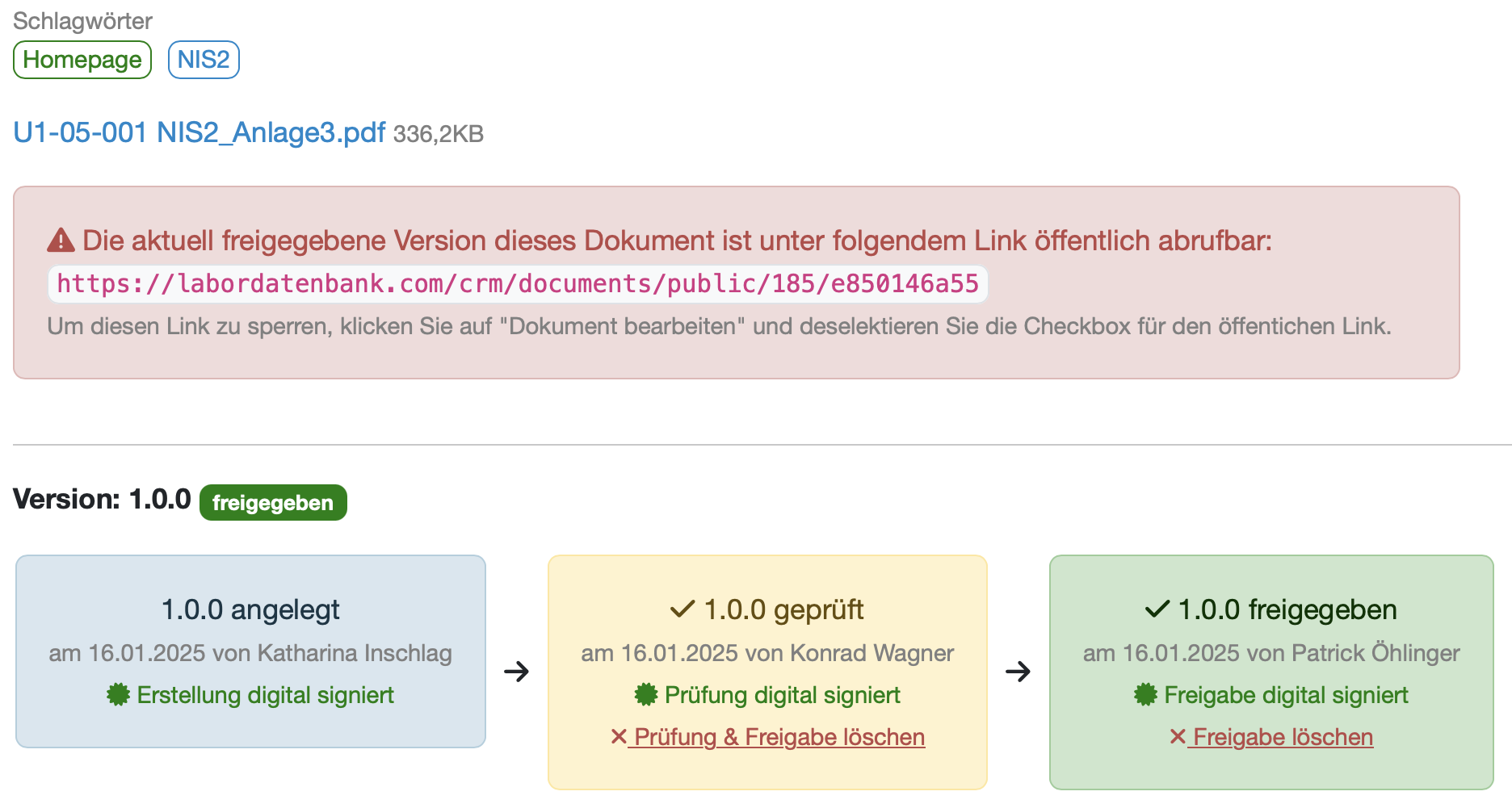Image resolution: width=1512 pixels, height=804 pixels.
Task: Click the red X before Prüfung & Freigabe
Action: point(619,737)
